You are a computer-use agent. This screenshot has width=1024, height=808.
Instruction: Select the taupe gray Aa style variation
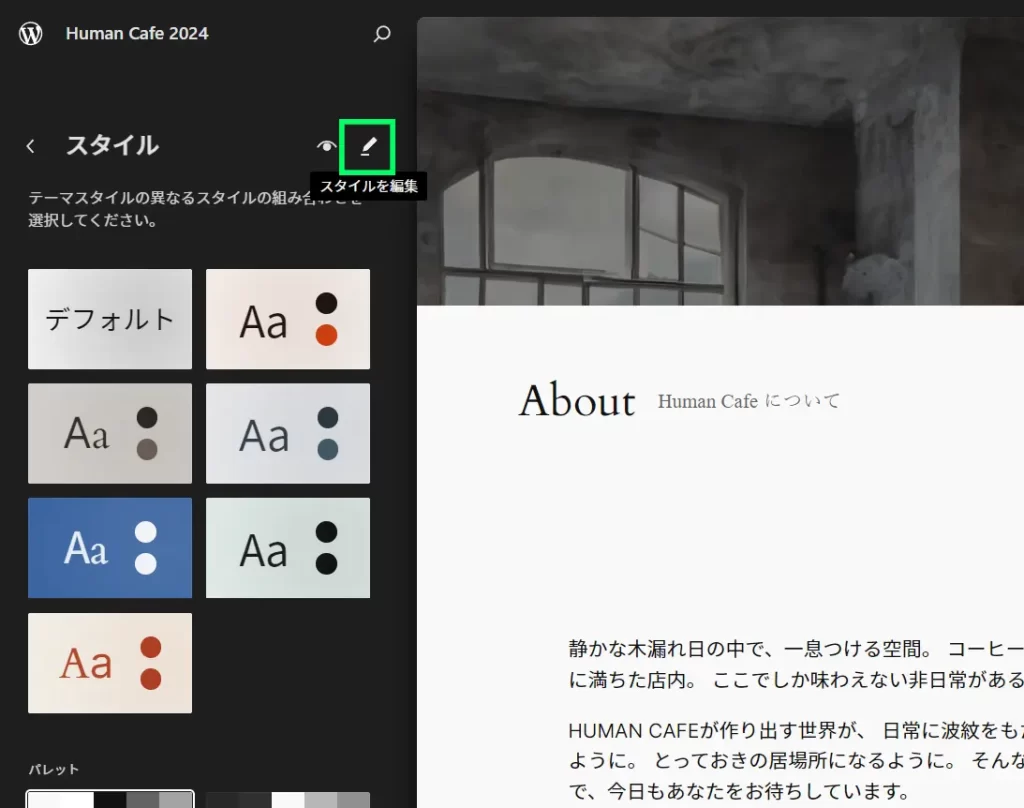(110, 433)
